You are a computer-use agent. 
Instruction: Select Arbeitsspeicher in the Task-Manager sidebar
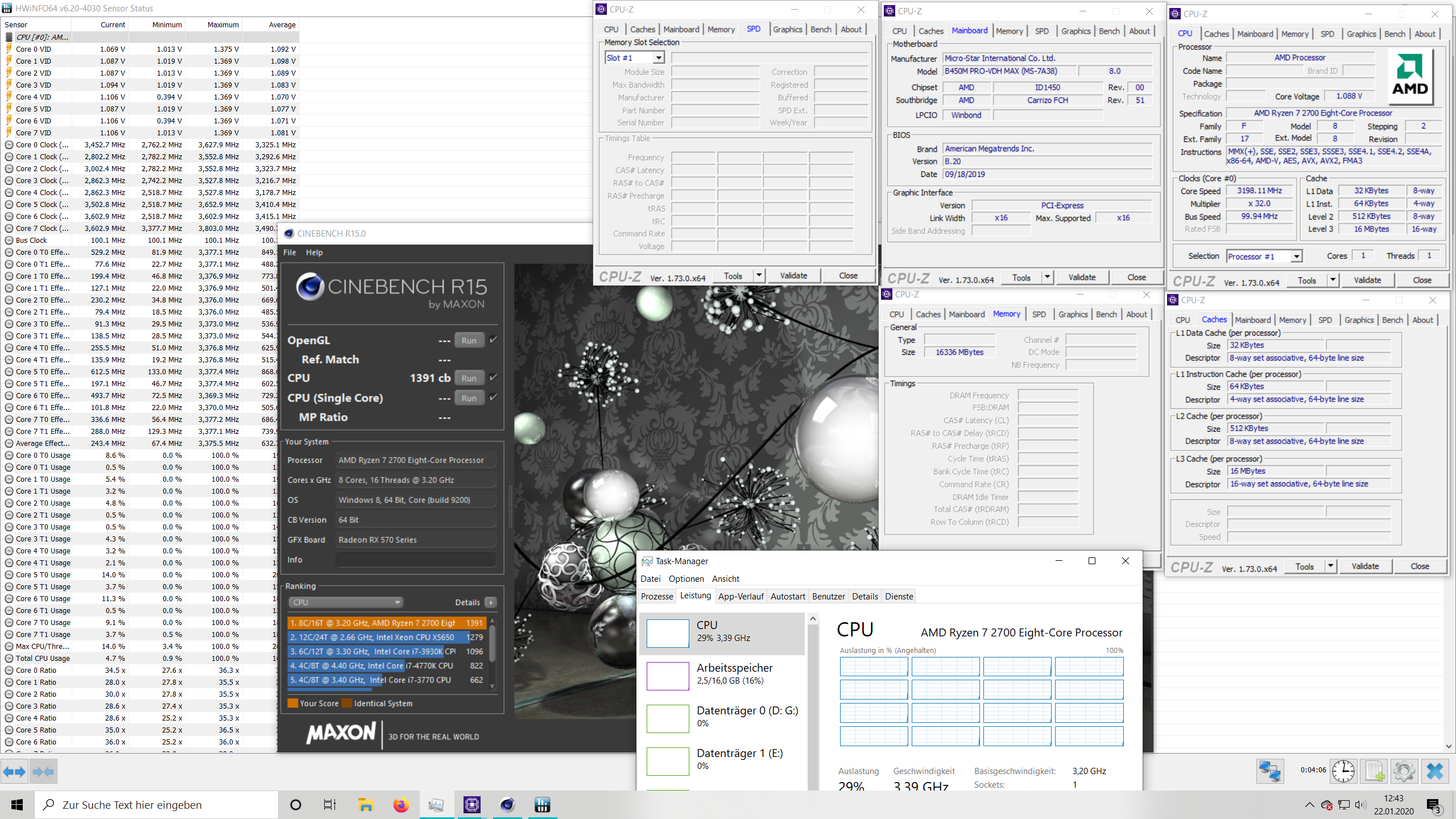(x=734, y=674)
